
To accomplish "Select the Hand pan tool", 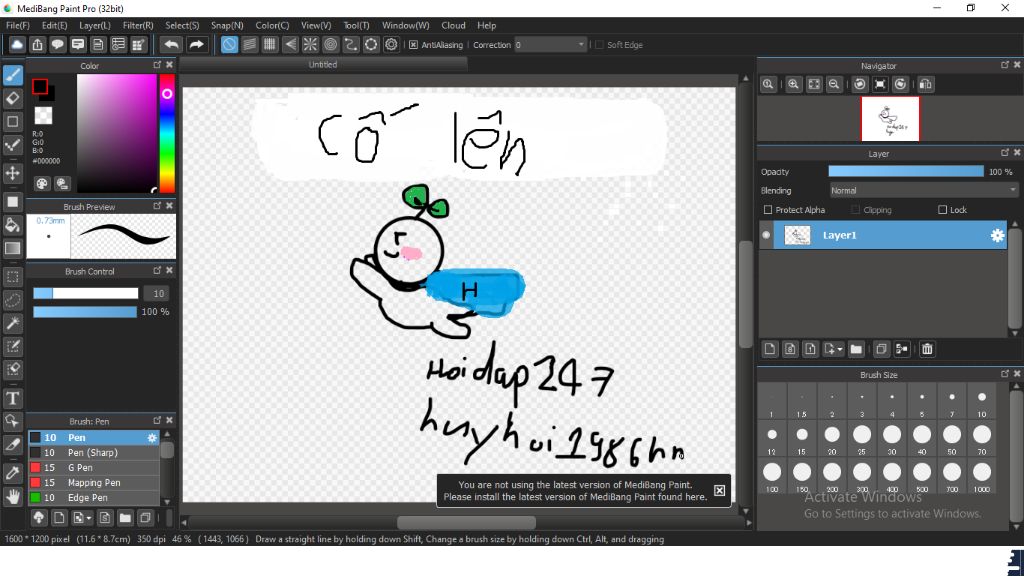I will click(x=12, y=497).
